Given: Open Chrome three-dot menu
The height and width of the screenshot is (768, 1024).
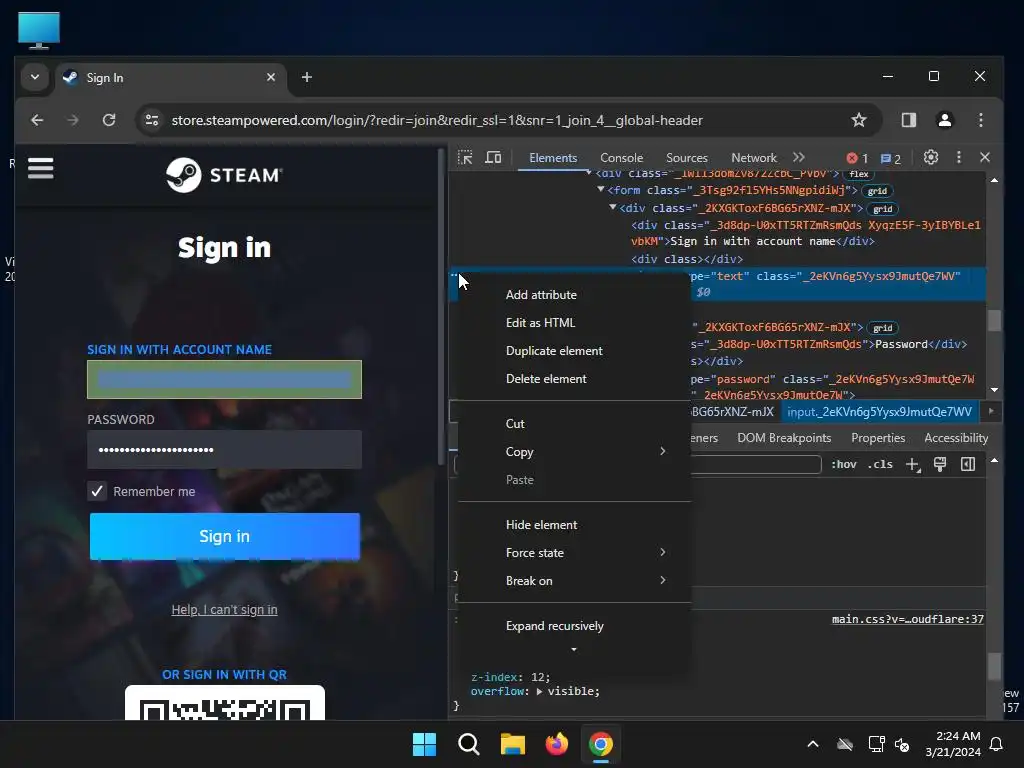Looking at the screenshot, I should (980, 120).
